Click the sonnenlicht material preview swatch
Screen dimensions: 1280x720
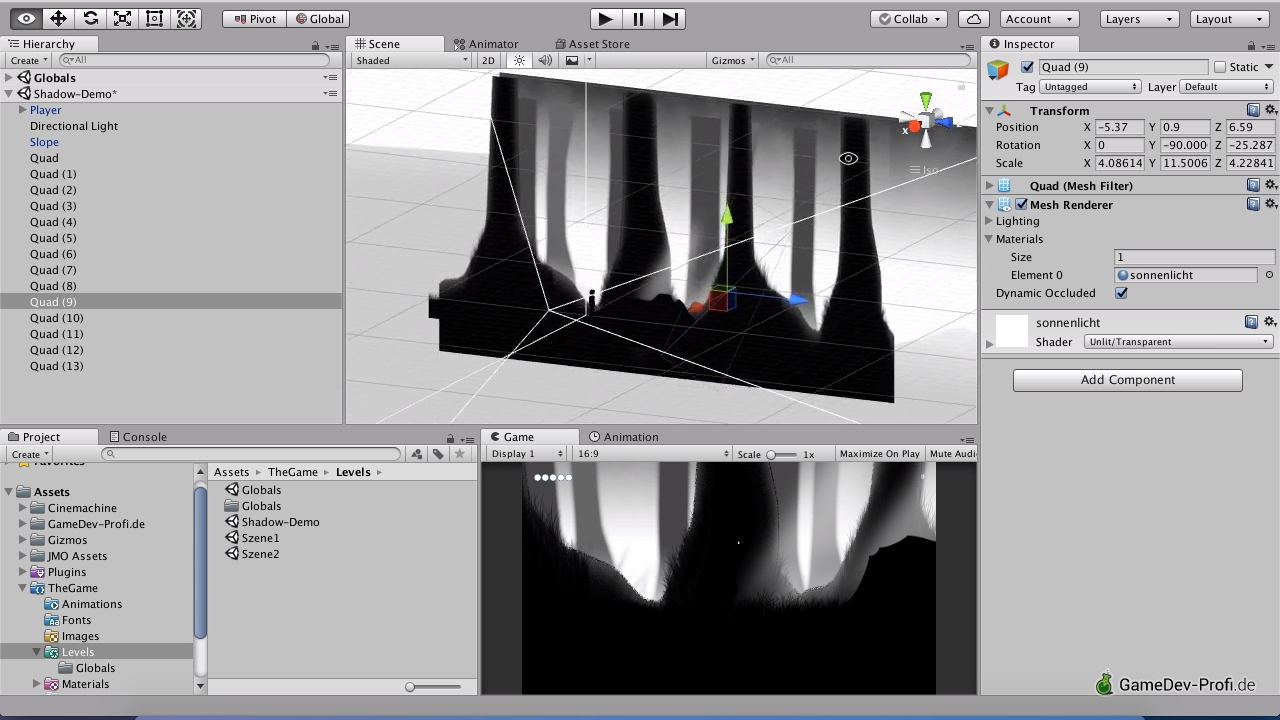pos(1012,332)
